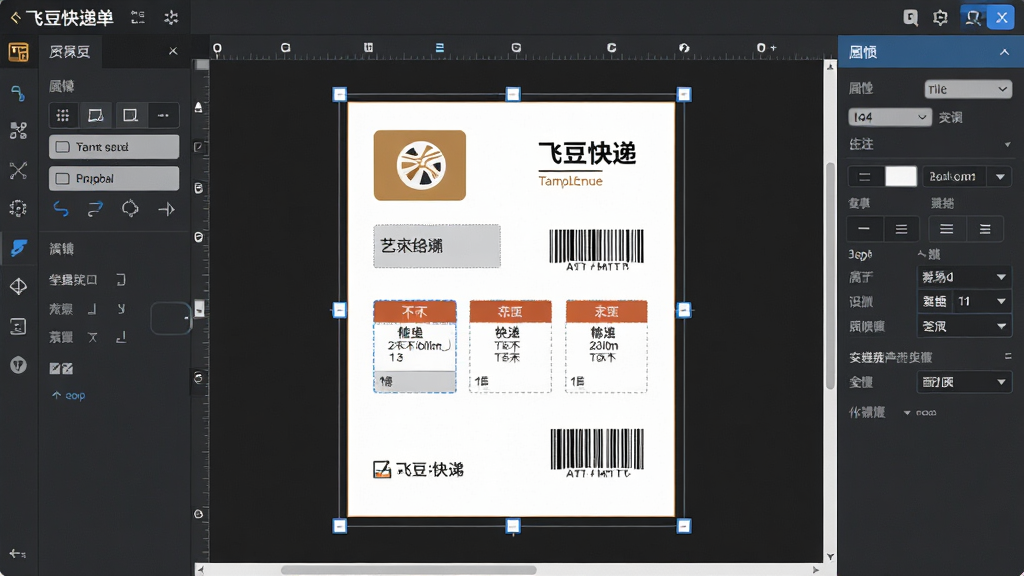Click the vertical scrollbar right of the canvas
1024x576 pixels.
point(830,274)
